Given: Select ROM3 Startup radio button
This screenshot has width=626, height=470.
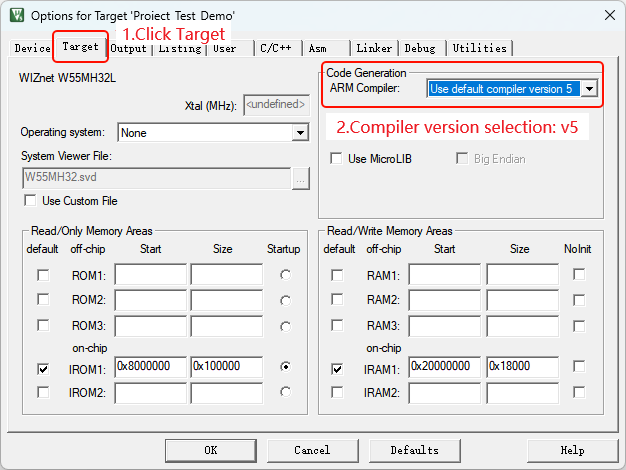Looking at the screenshot, I should pos(285,326).
